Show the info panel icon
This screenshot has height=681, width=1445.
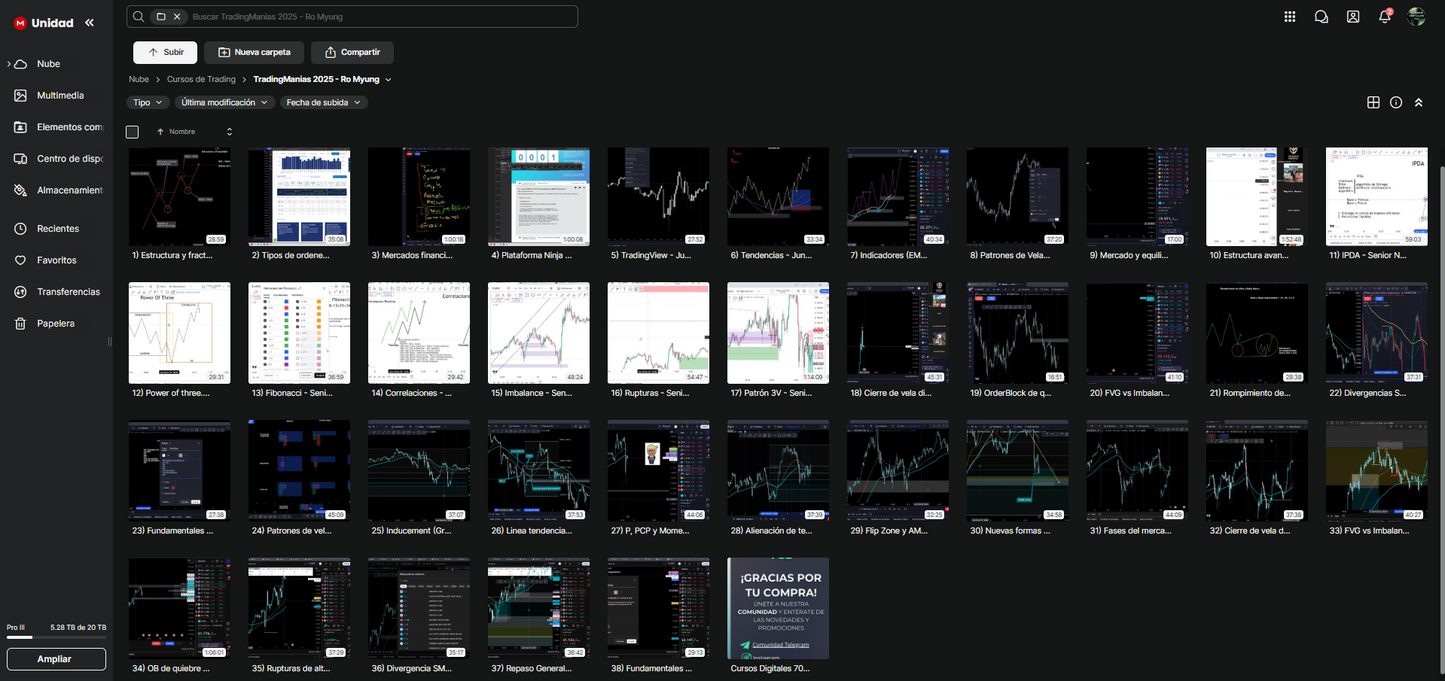(x=1396, y=102)
